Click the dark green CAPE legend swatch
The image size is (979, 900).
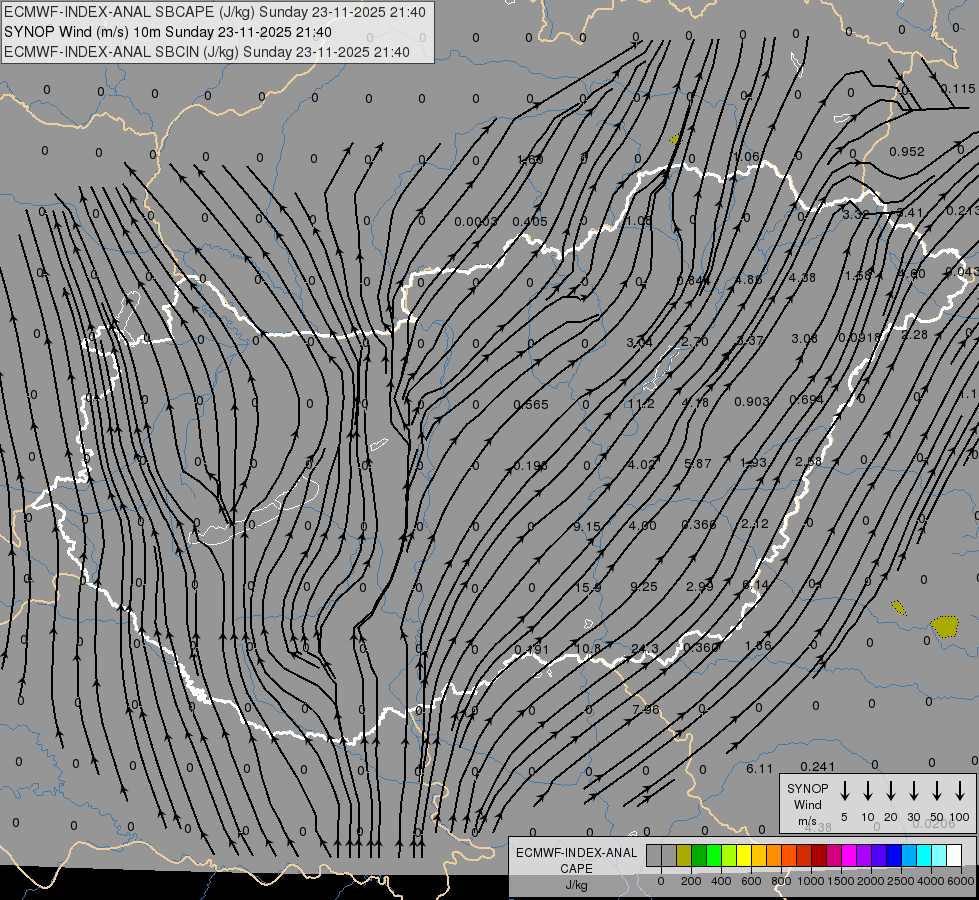coord(699,856)
